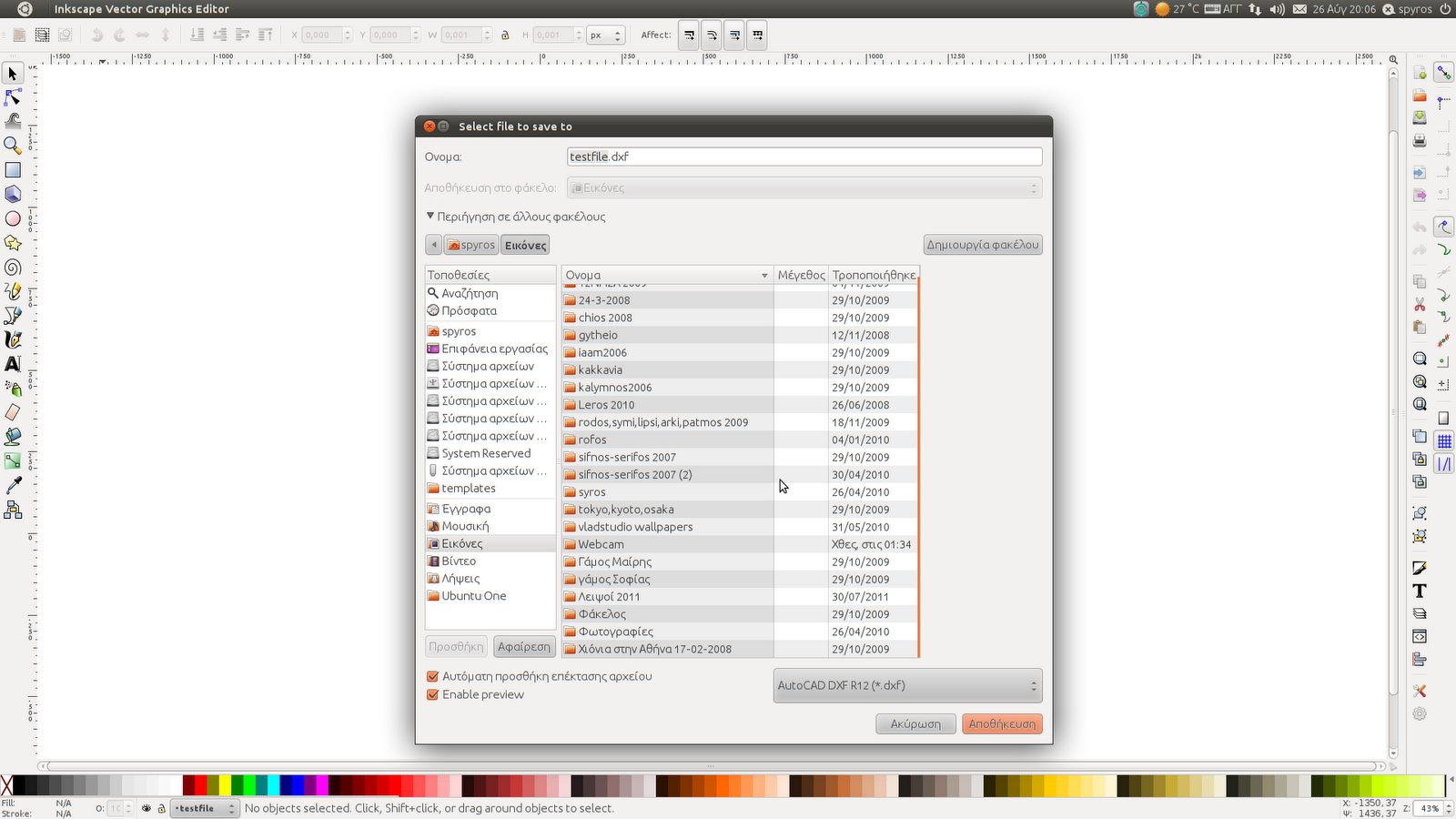Toggle affect gradients transform button
Screen dimensions: 1456x819
click(x=734, y=35)
